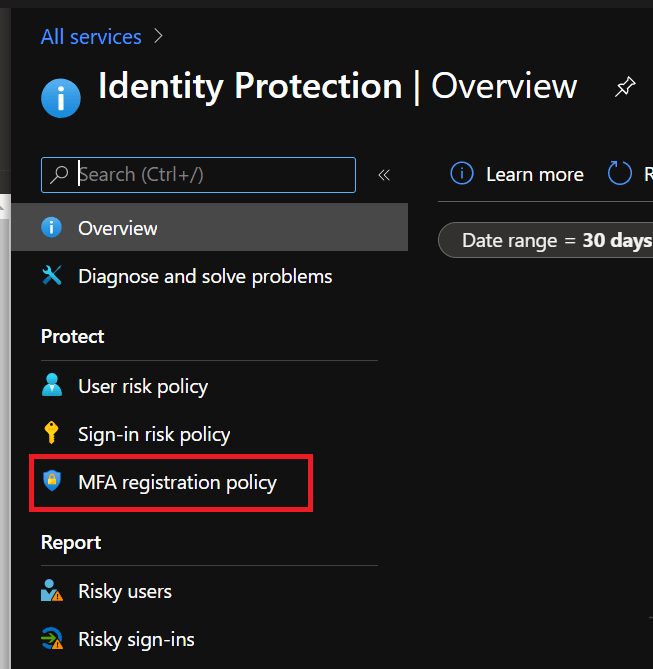
Task: Go to the Risky users report
Action: pyautogui.click(x=125, y=591)
